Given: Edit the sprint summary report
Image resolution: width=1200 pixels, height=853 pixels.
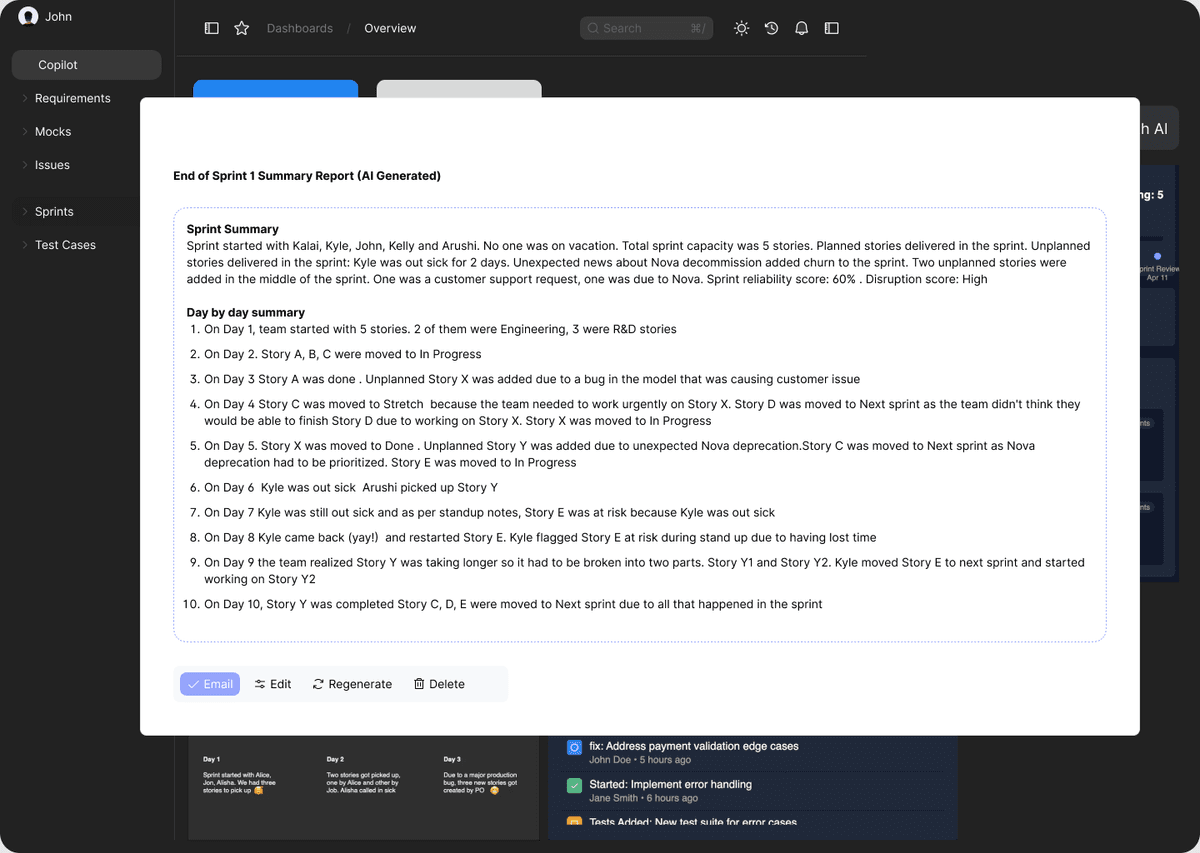Looking at the screenshot, I should click(x=273, y=684).
